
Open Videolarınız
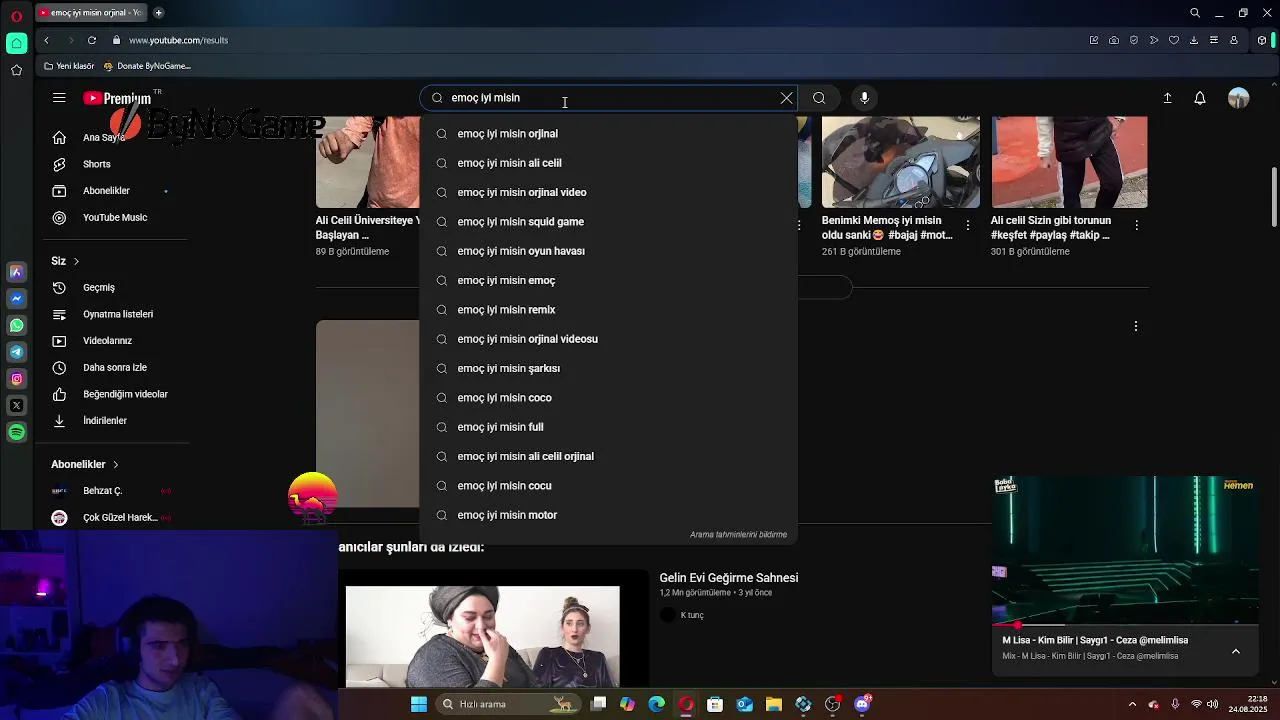pos(107,341)
